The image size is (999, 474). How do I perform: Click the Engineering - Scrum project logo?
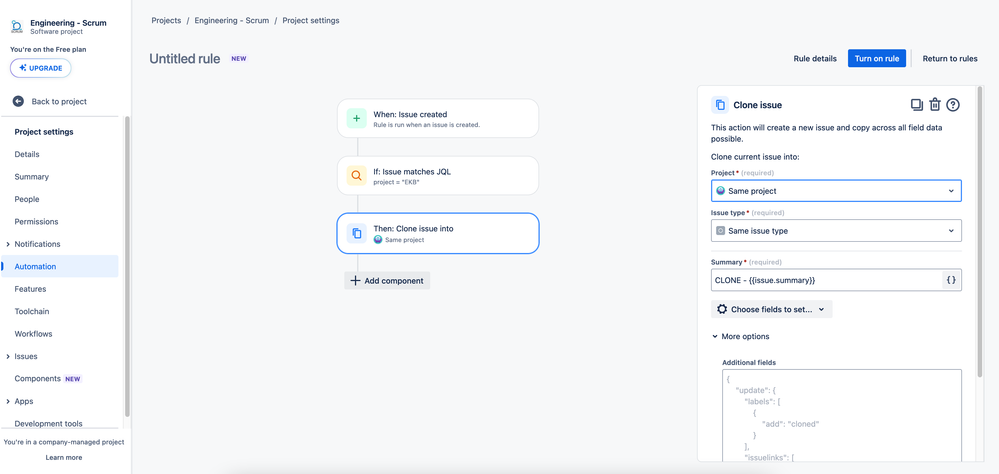coord(17,26)
